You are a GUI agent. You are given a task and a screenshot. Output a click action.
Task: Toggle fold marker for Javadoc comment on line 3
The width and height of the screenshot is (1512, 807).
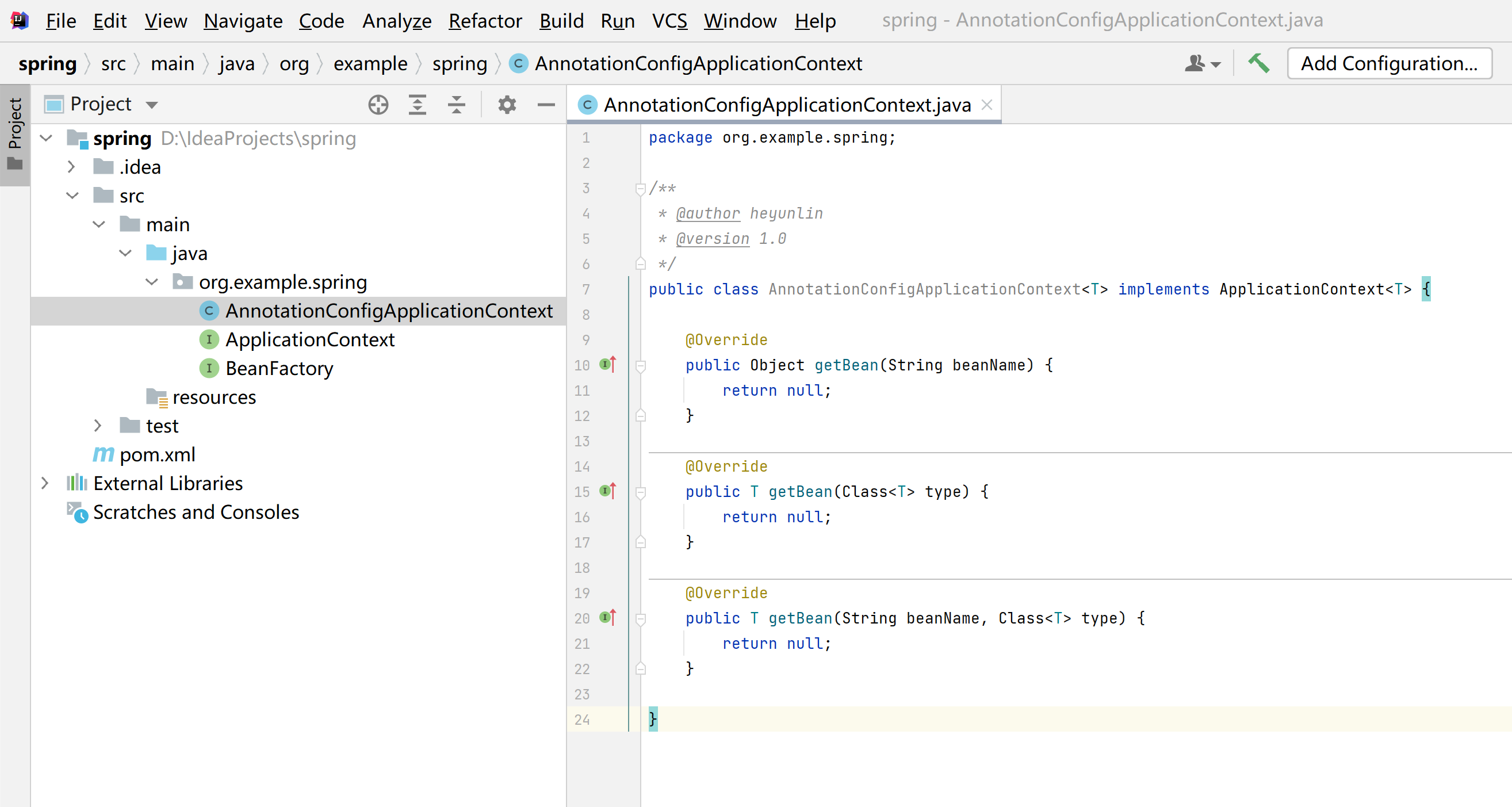640,189
